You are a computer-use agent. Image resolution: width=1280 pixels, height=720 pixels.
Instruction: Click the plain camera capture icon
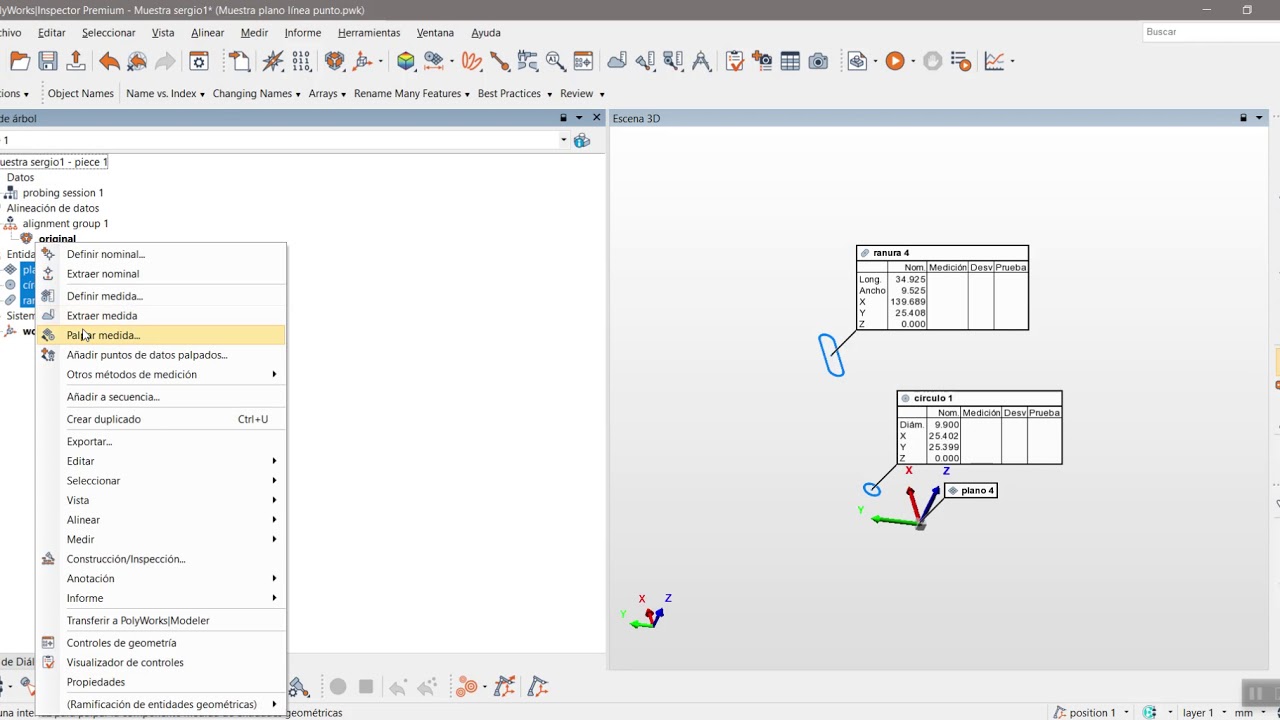[x=818, y=61]
